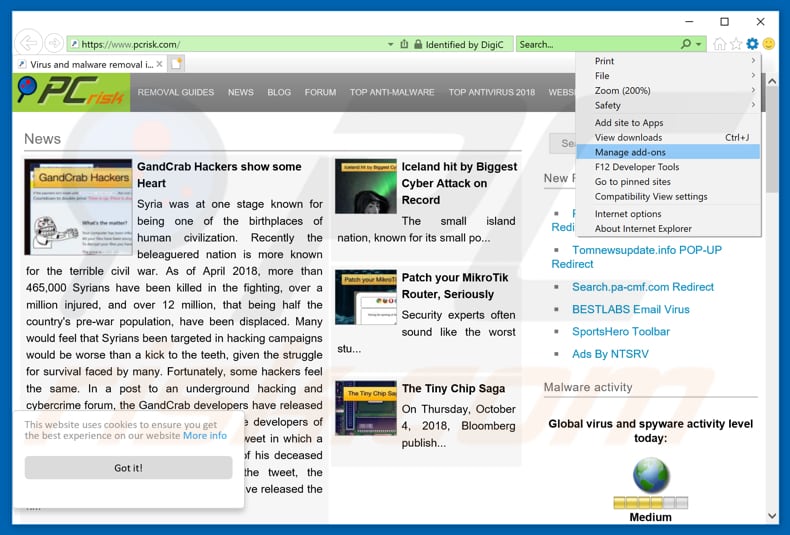Open Iceland hit by Biggest Cyber Attack headline

459,183
